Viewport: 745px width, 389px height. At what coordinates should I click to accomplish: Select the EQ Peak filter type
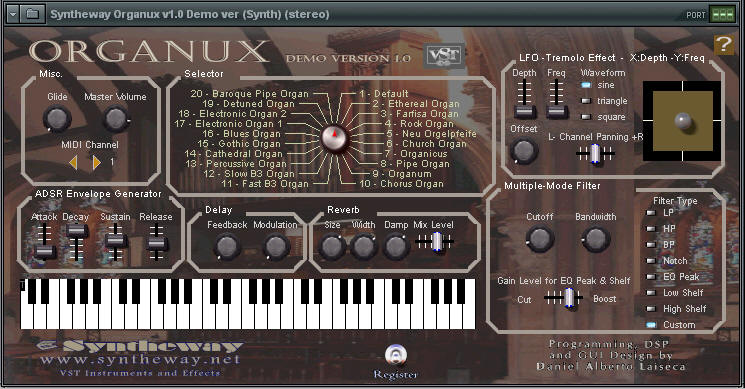coord(651,277)
